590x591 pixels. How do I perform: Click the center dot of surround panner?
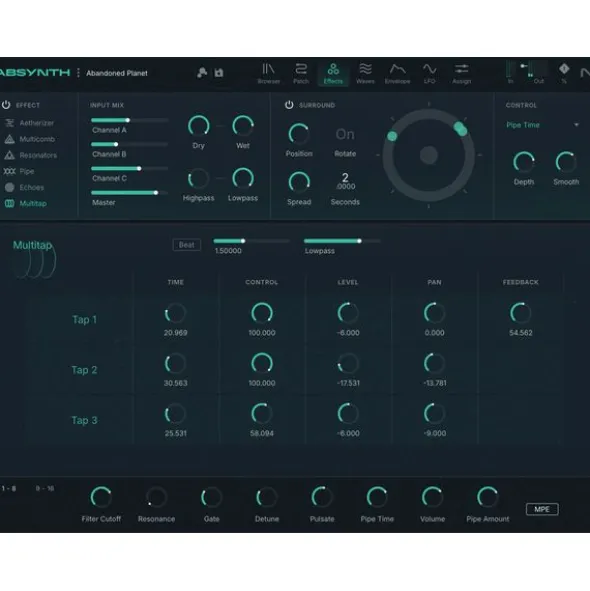[429, 155]
